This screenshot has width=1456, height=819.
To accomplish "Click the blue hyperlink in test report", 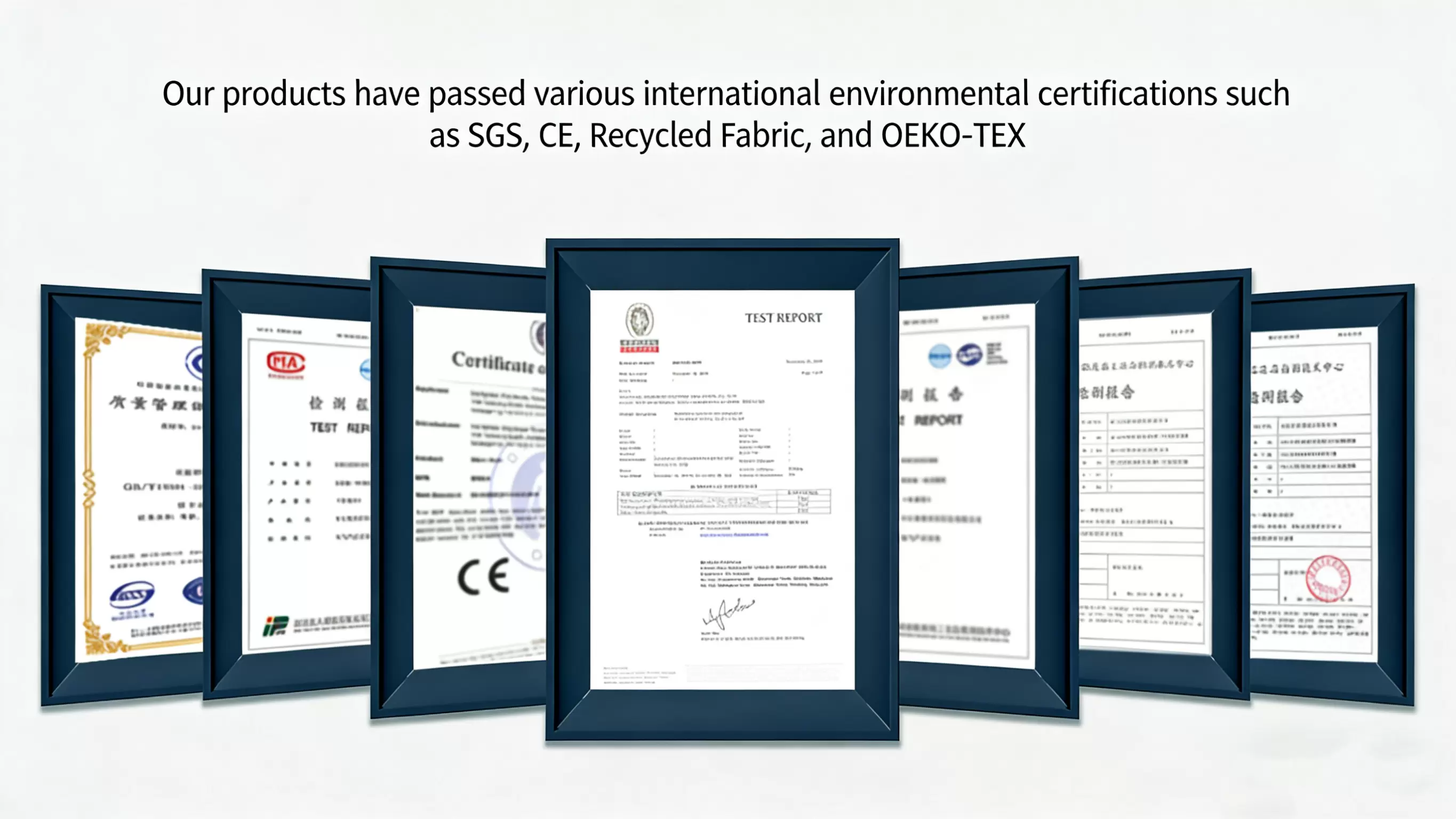I will pos(734,535).
